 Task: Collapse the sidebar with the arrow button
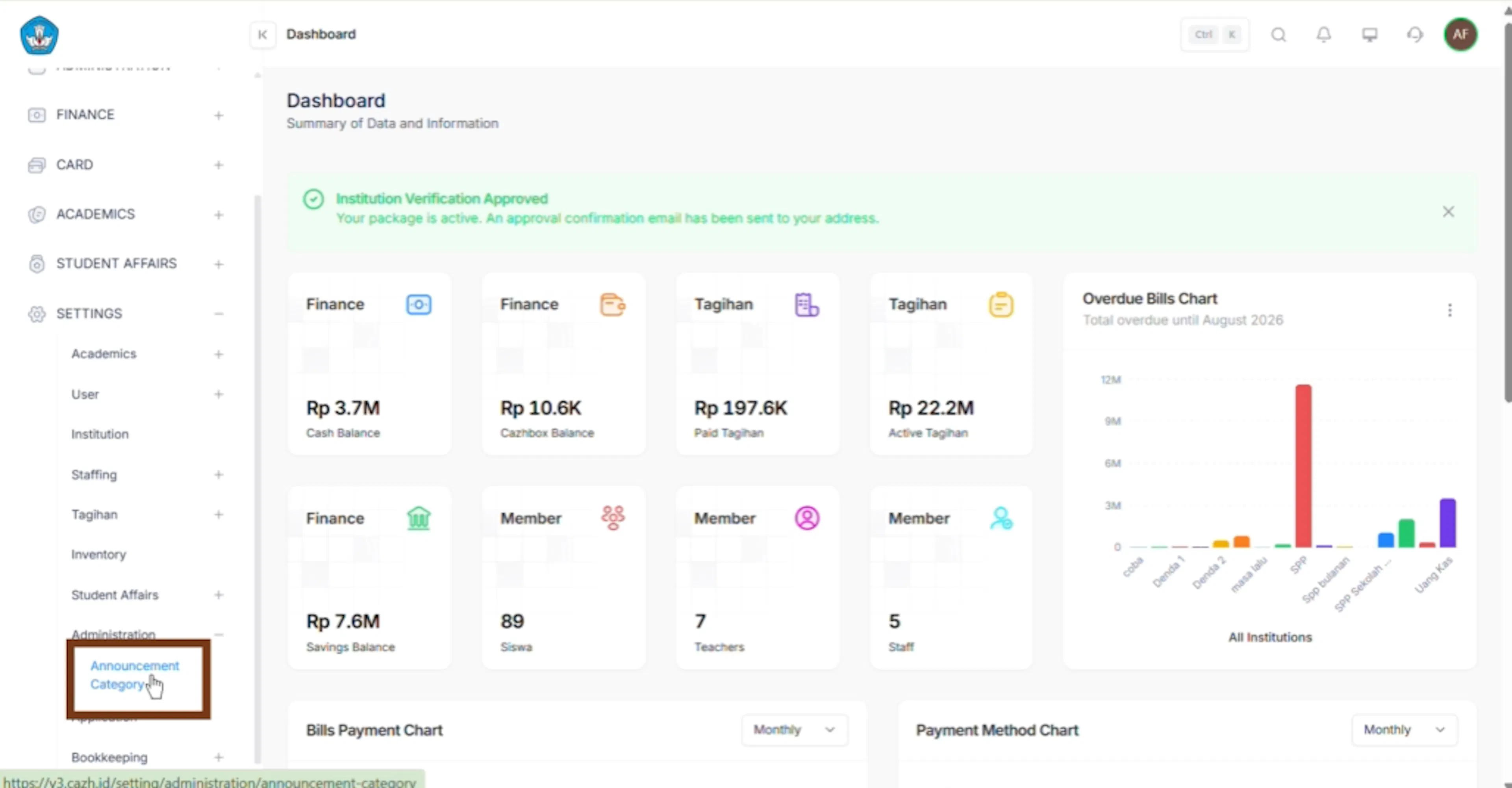pyautogui.click(x=262, y=35)
